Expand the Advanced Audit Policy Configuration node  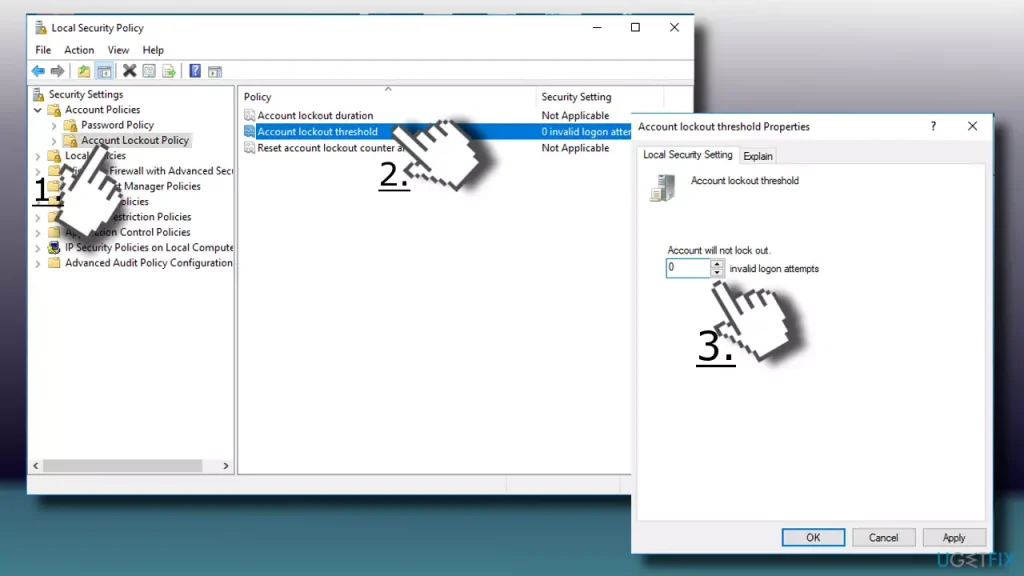click(38, 263)
